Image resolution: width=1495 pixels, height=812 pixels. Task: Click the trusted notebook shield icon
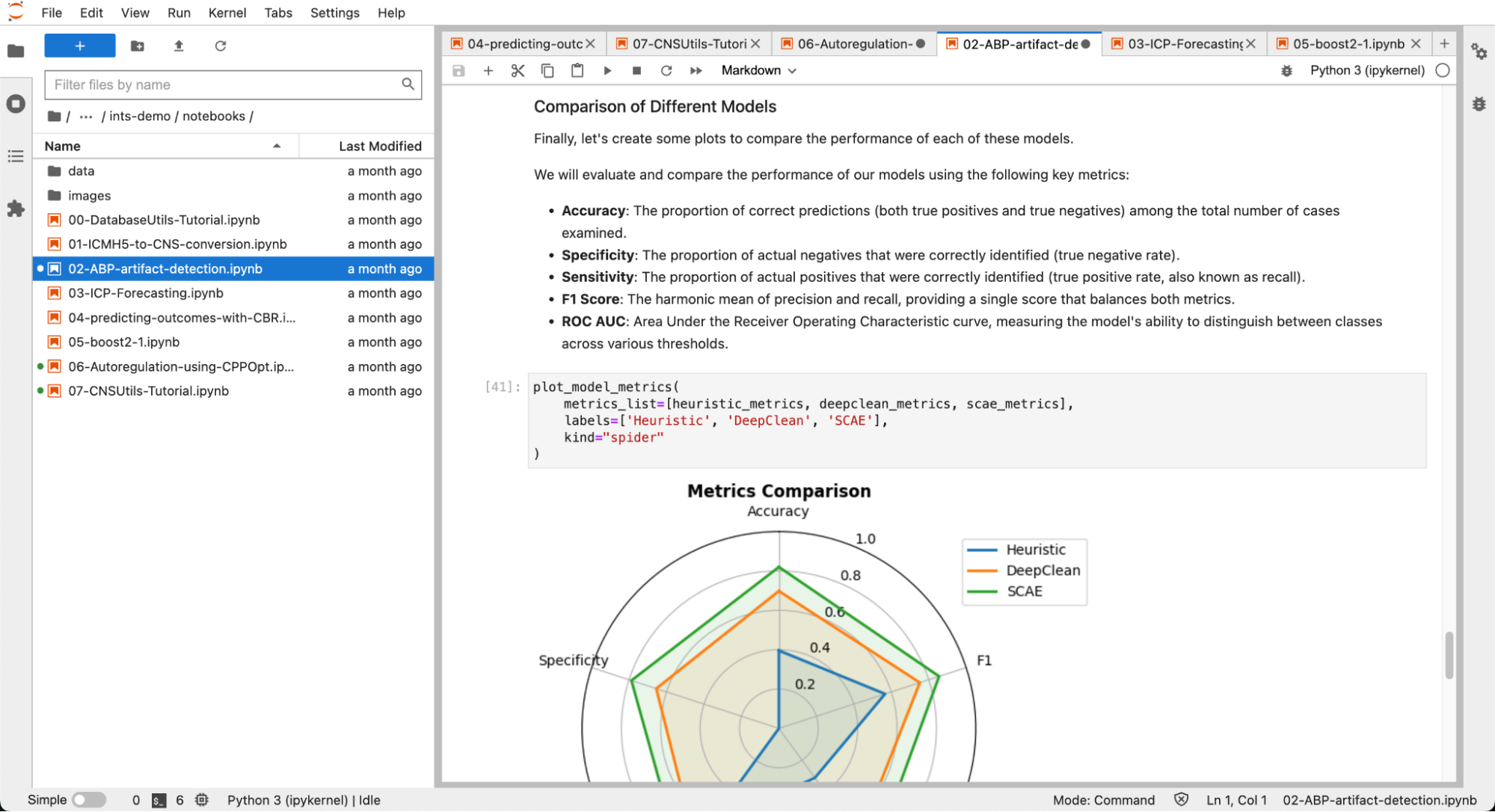1181,799
